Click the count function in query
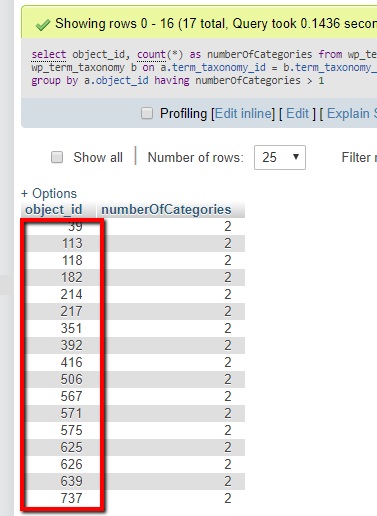Image resolution: width=377 pixels, height=516 pixels. [151, 54]
